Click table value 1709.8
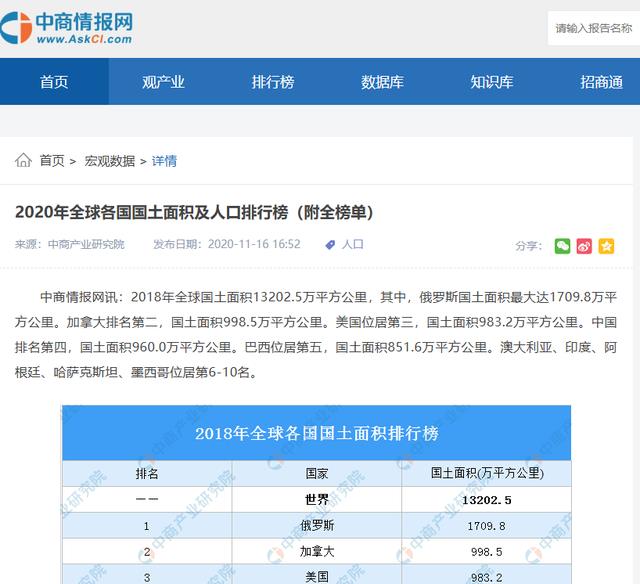 click(487, 526)
